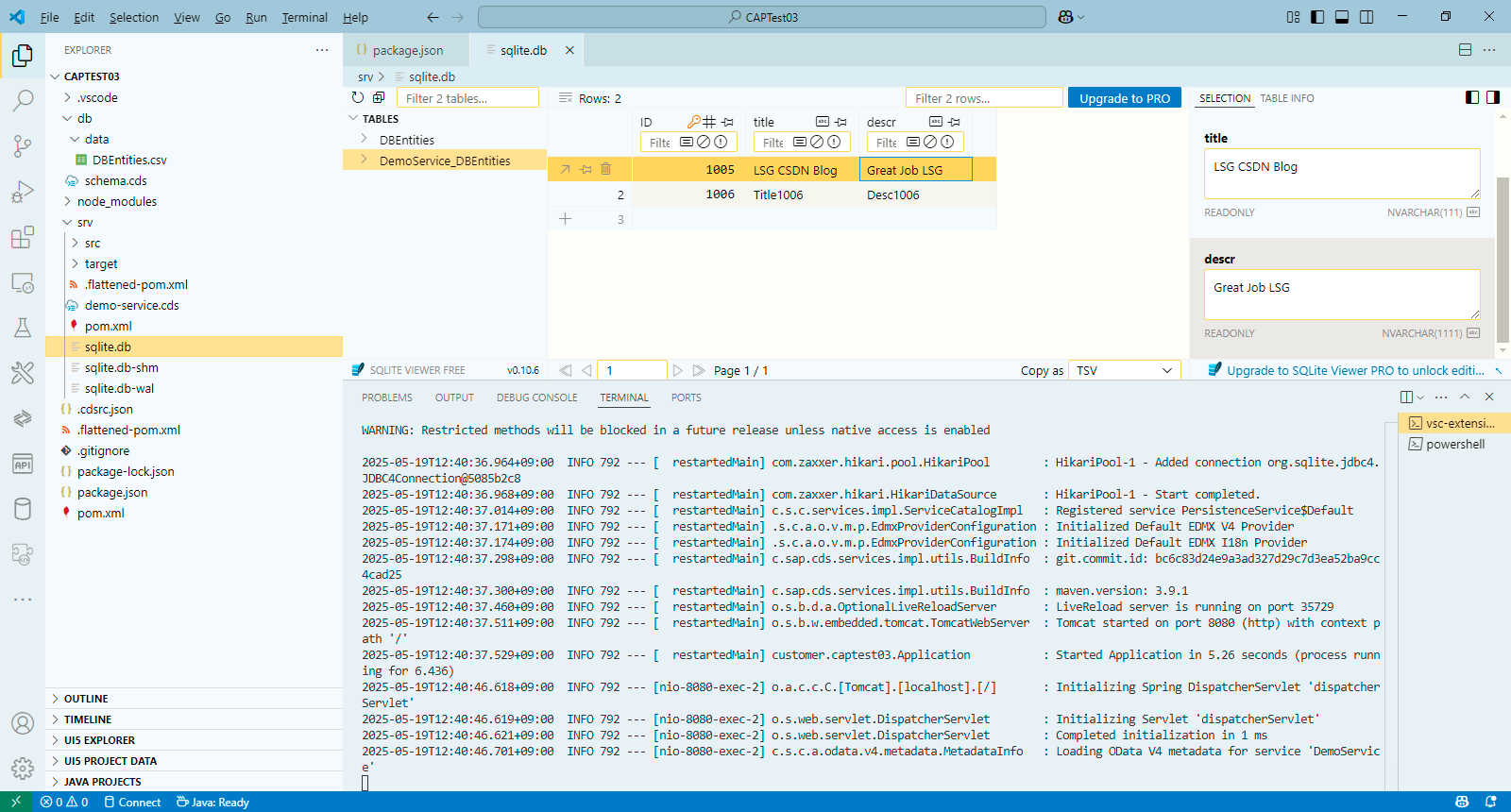Viewport: 1511px width, 812px height.
Task: Toggle SQLite viewer left sidebar
Action: [x=1472, y=97]
